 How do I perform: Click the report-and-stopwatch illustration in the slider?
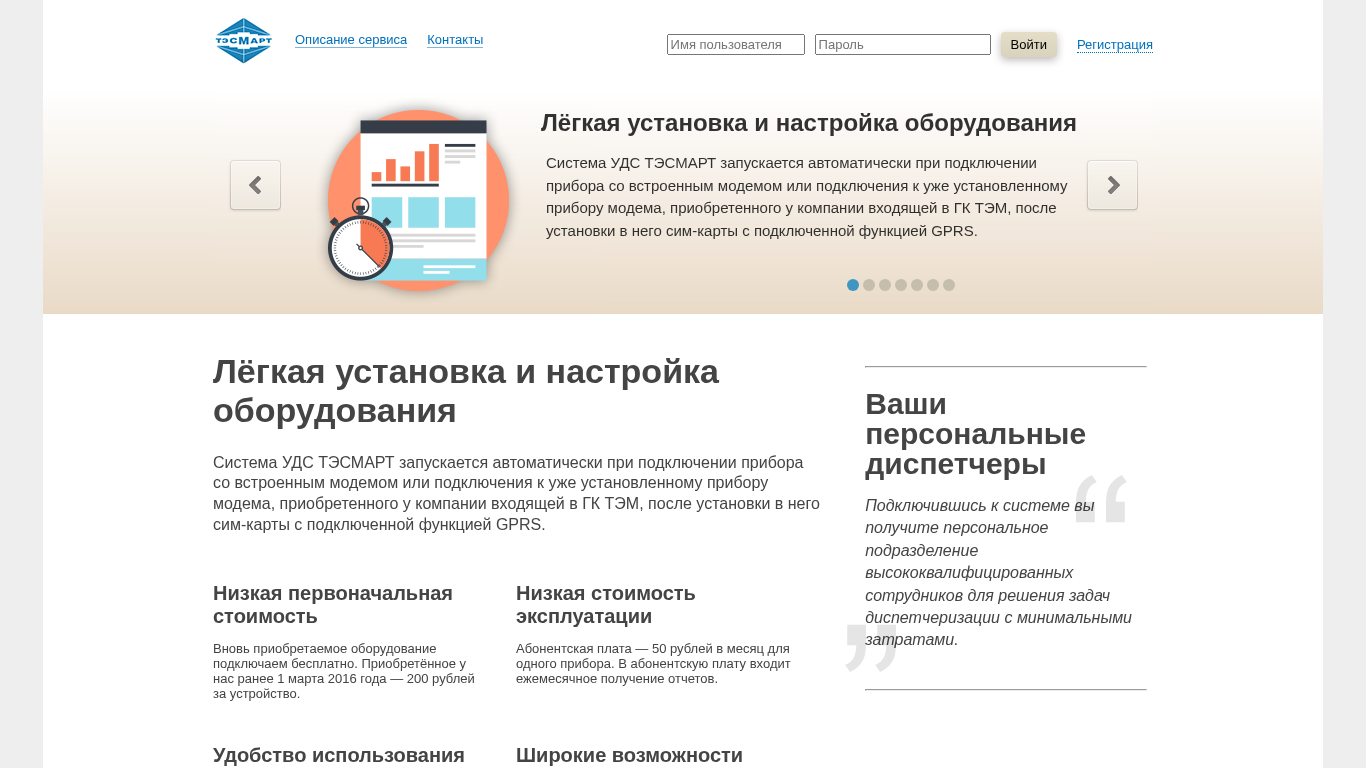click(418, 200)
